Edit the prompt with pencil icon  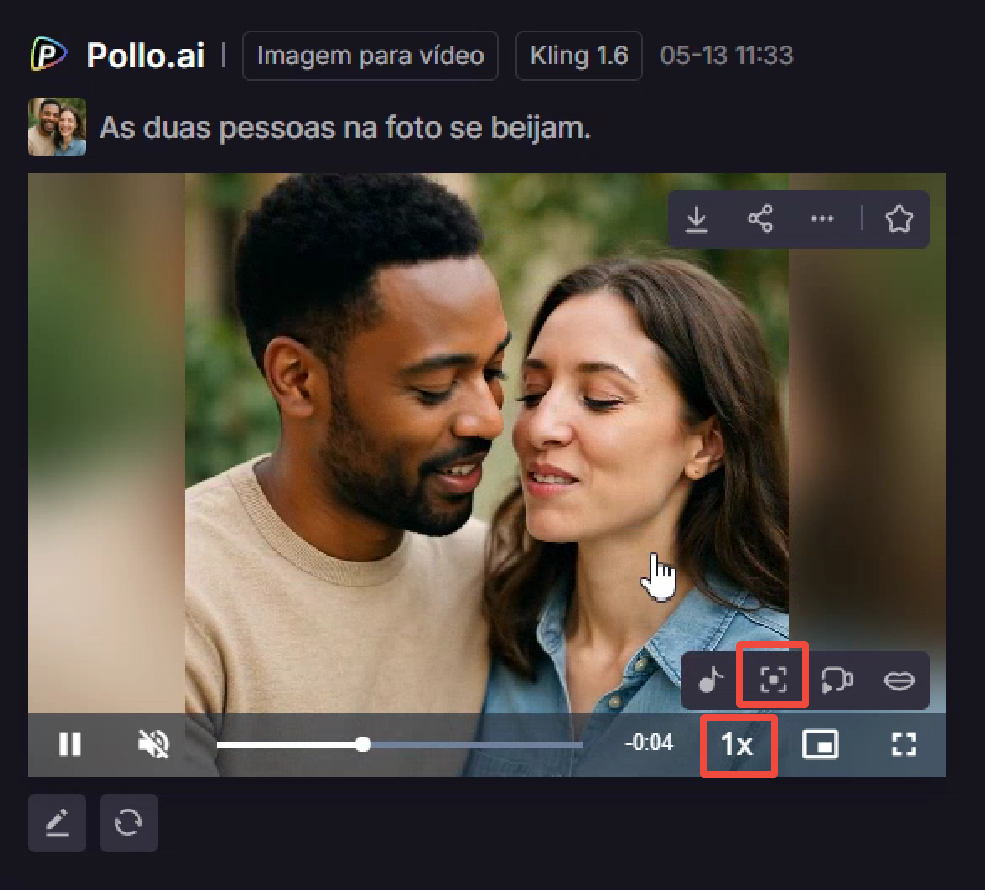point(57,823)
